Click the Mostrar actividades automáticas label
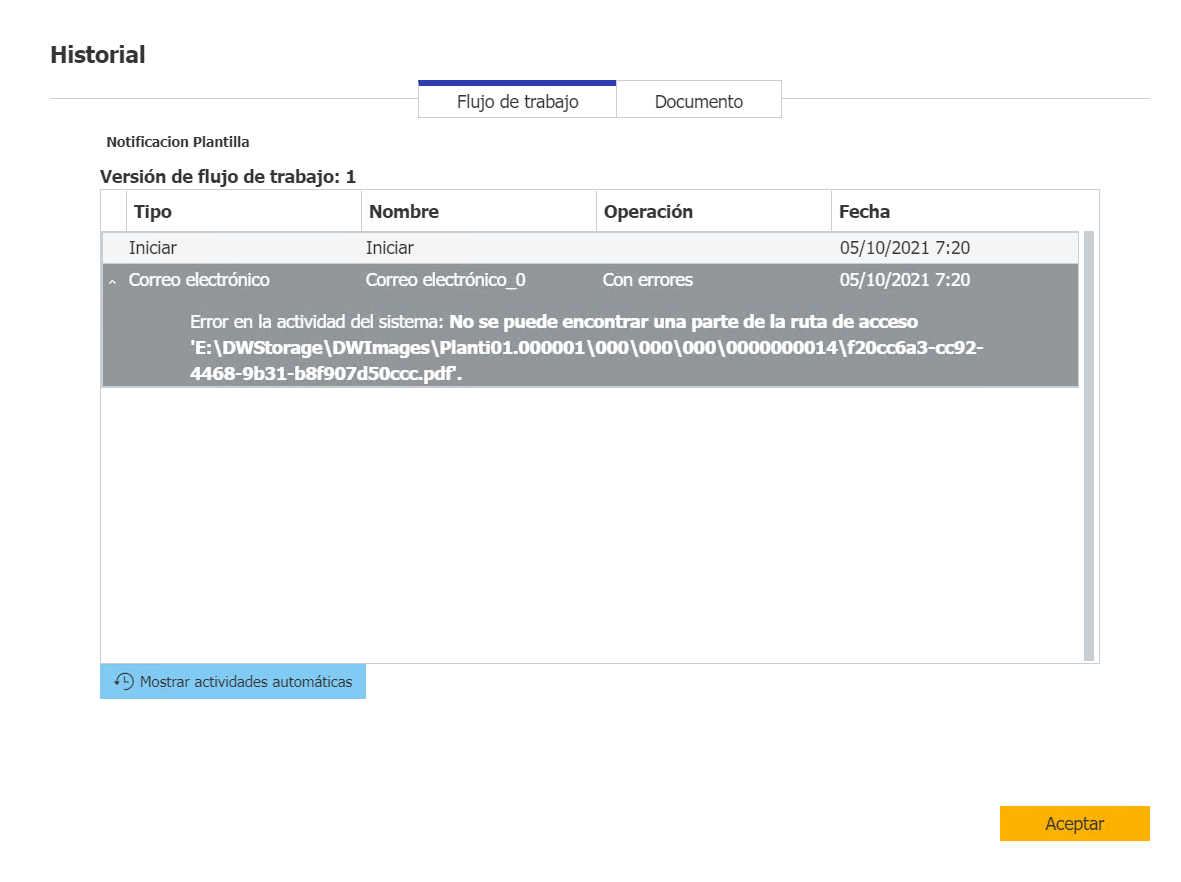 point(246,681)
